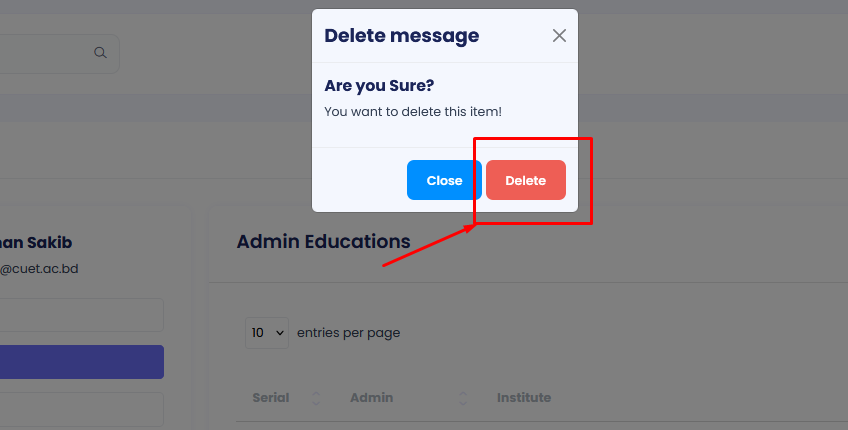
Task: Click the sort arrows beside Admin
Action: (463, 398)
